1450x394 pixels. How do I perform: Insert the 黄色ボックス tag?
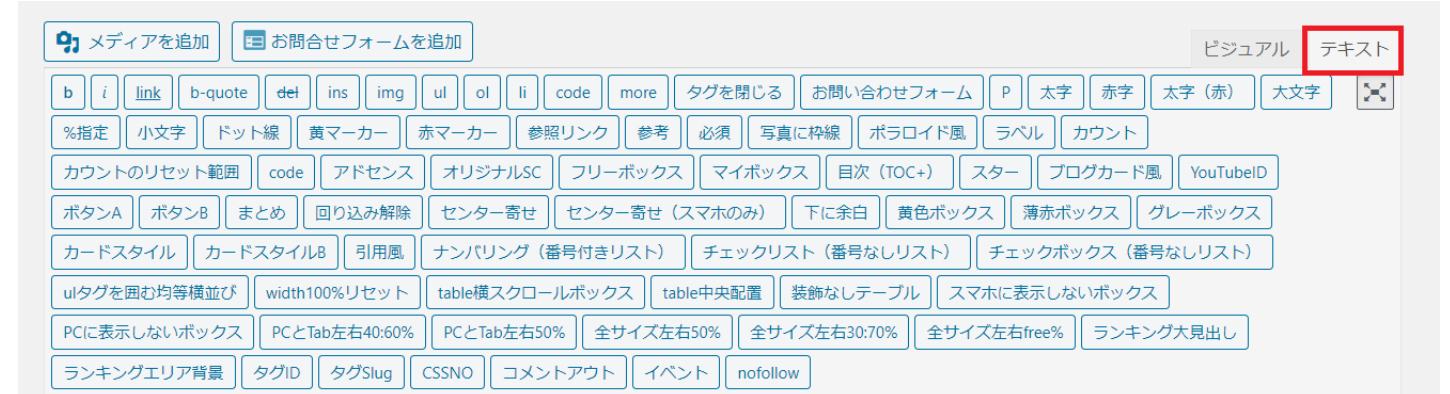coord(945,213)
